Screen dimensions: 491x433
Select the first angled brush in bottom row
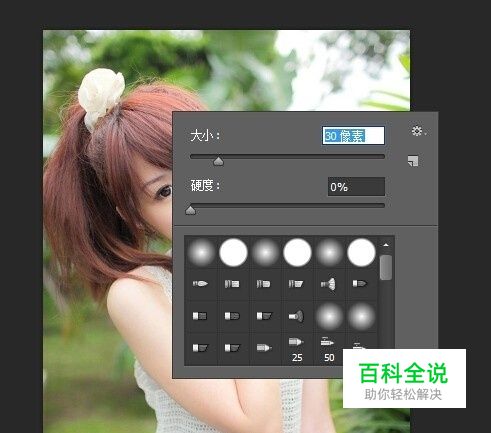tap(200, 348)
